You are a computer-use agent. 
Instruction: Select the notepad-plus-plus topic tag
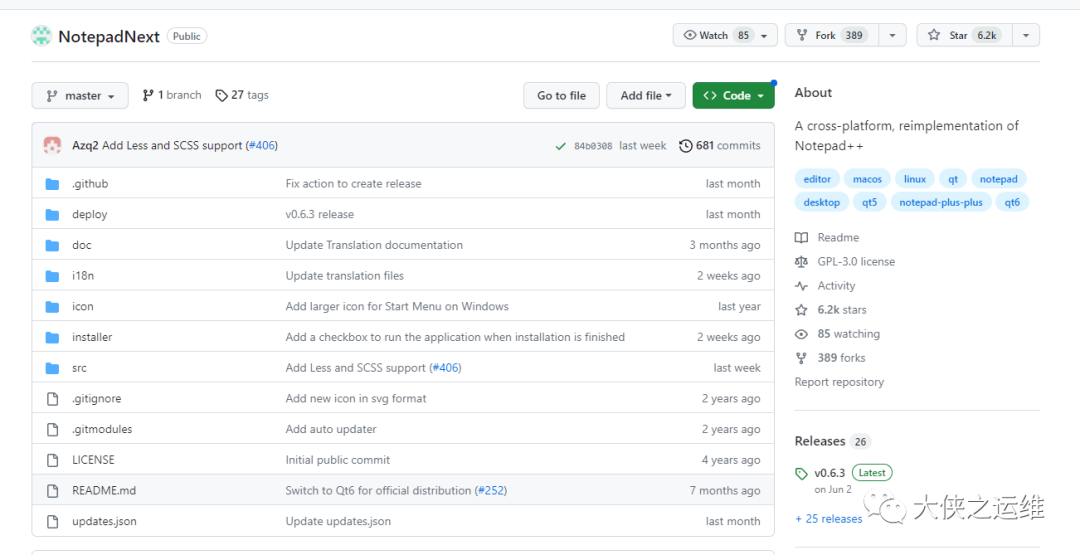coord(940,202)
